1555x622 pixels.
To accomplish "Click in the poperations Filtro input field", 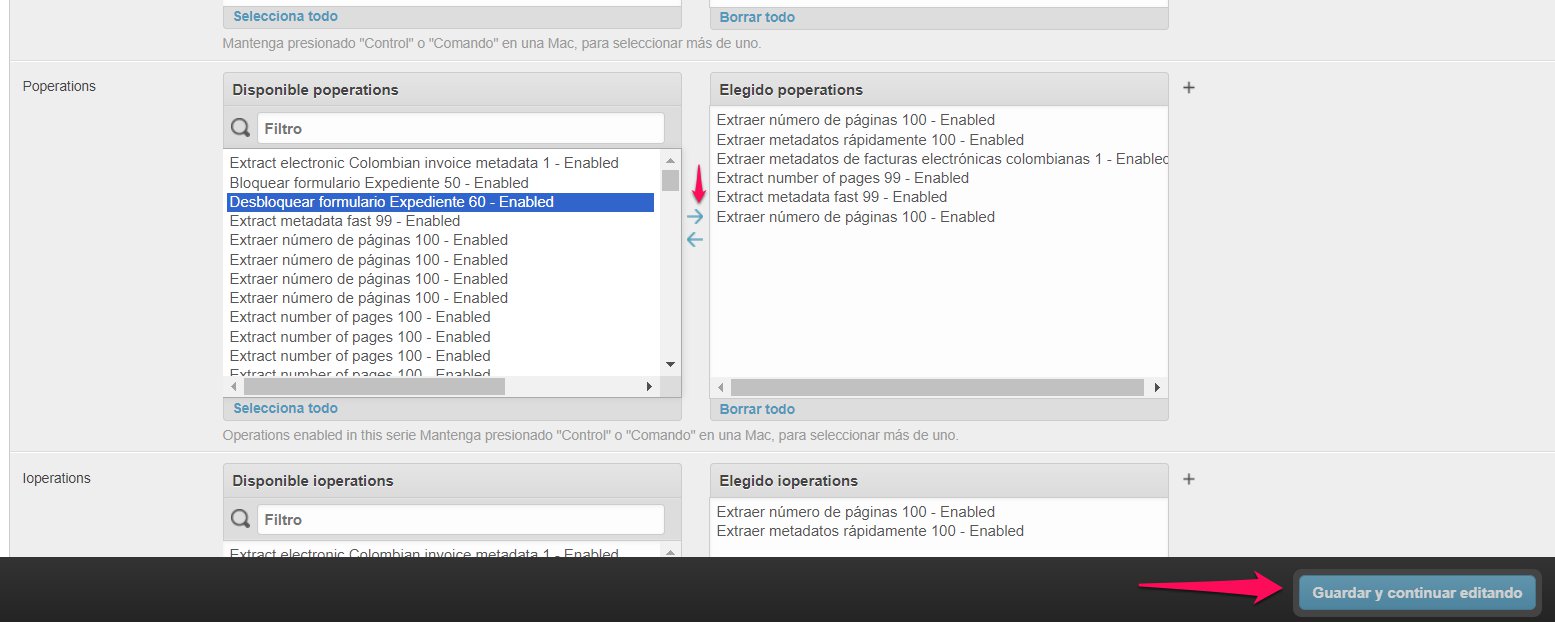I will pyautogui.click(x=460, y=128).
